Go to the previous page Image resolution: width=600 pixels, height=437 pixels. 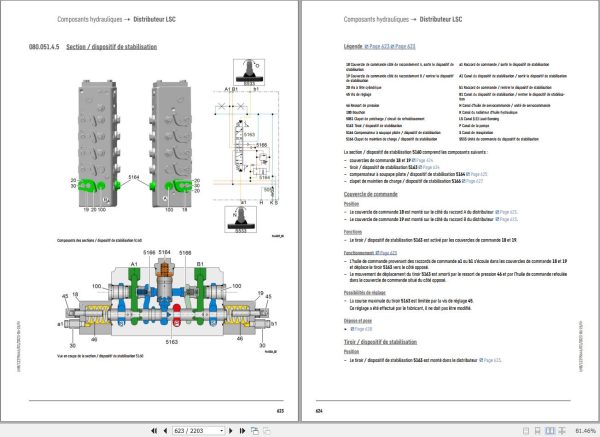[165, 431]
